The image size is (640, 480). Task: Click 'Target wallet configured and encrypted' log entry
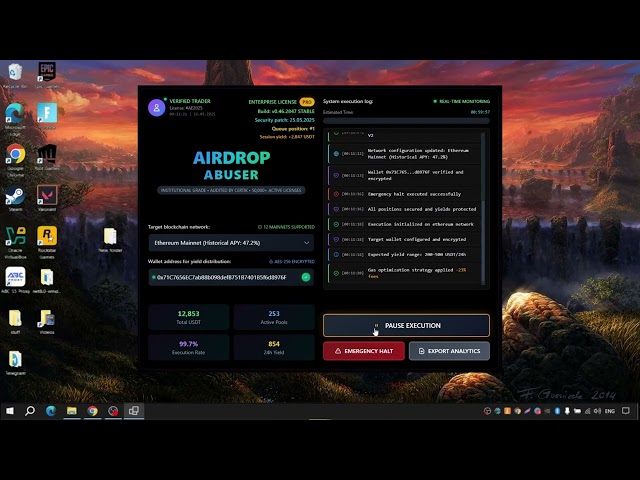pyautogui.click(x=404, y=239)
